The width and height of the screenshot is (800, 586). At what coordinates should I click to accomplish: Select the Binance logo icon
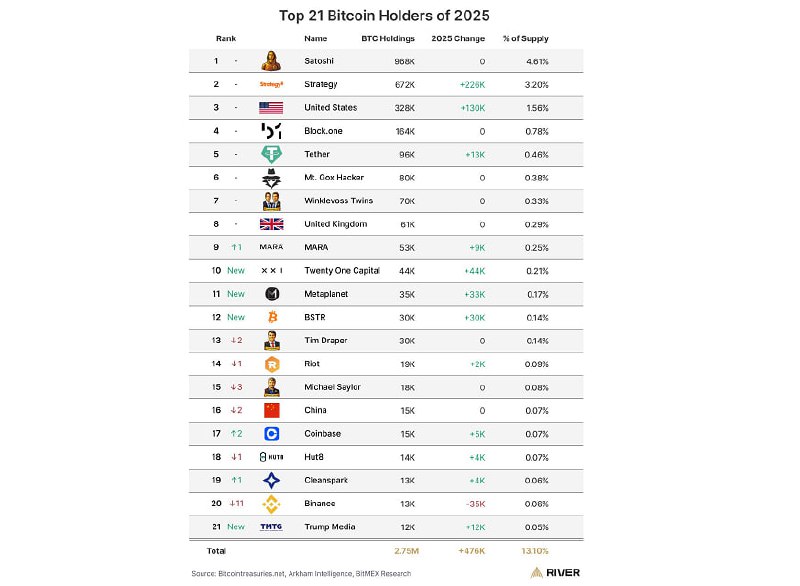pyautogui.click(x=271, y=503)
